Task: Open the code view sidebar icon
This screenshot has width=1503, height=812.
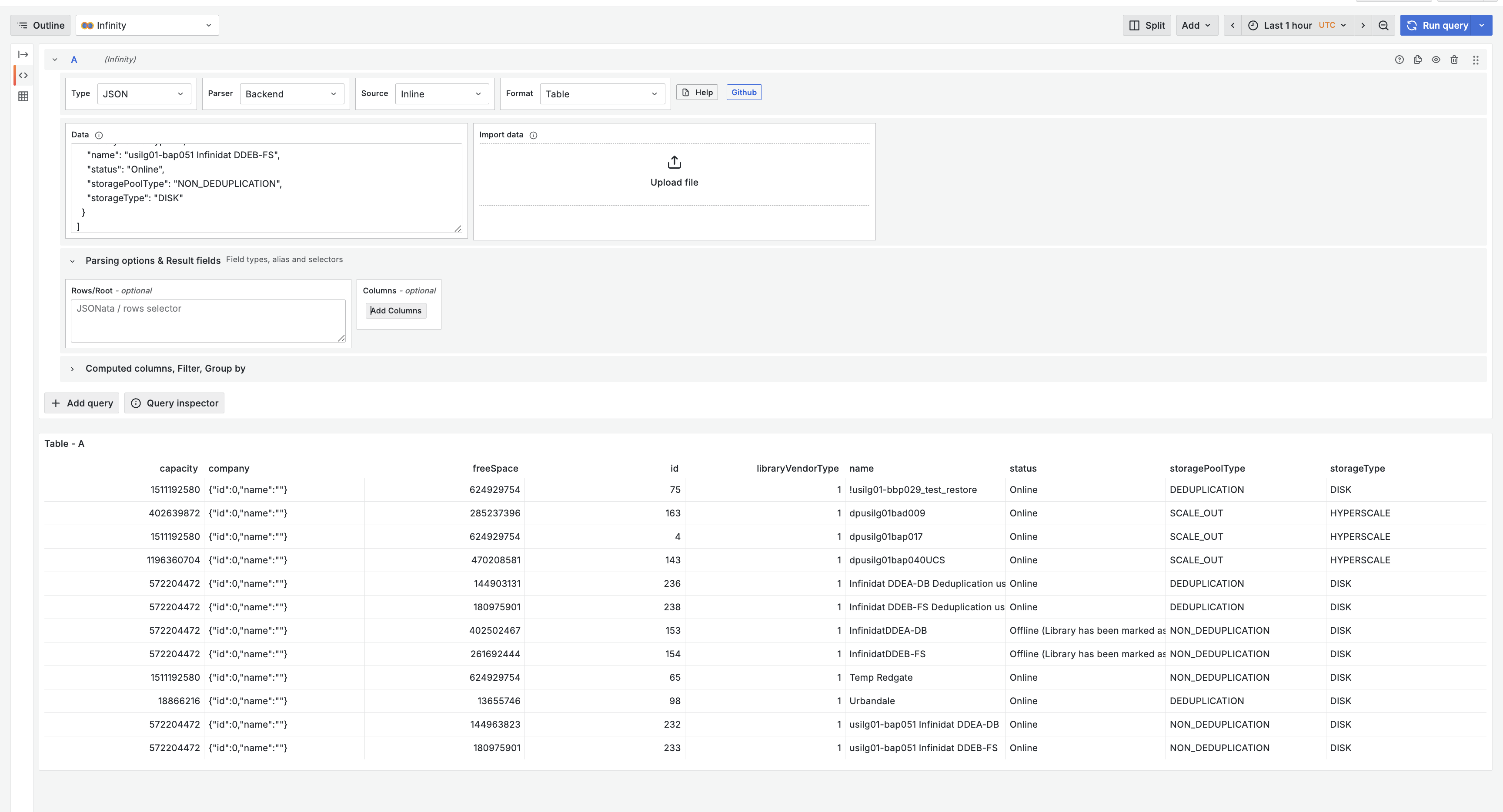Action: click(23, 75)
